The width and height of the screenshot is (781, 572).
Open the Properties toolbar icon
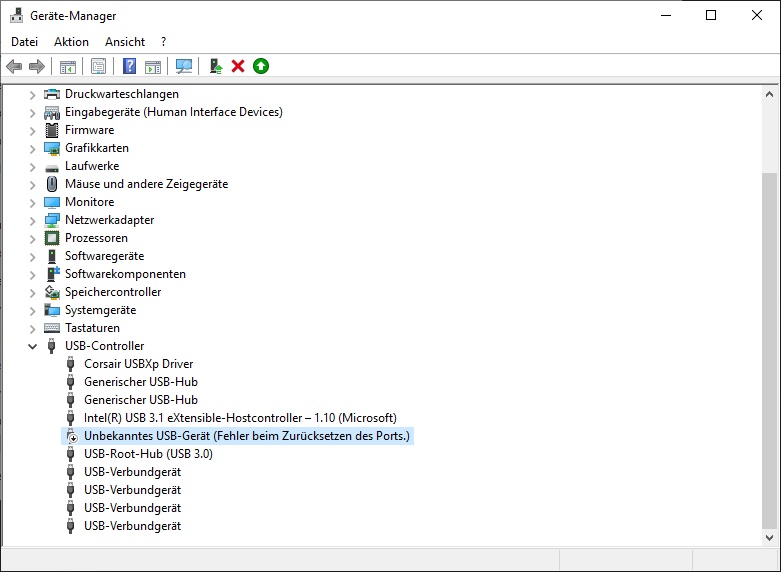pyautogui.click(x=99, y=66)
